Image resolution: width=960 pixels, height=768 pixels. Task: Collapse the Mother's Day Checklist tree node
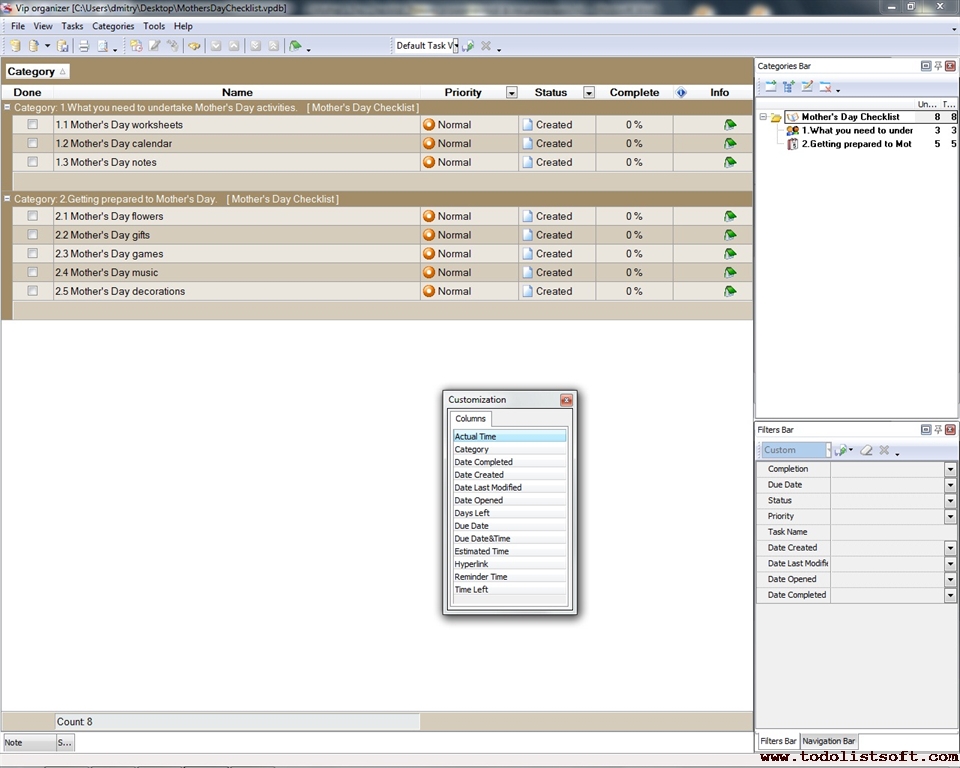[x=763, y=117]
